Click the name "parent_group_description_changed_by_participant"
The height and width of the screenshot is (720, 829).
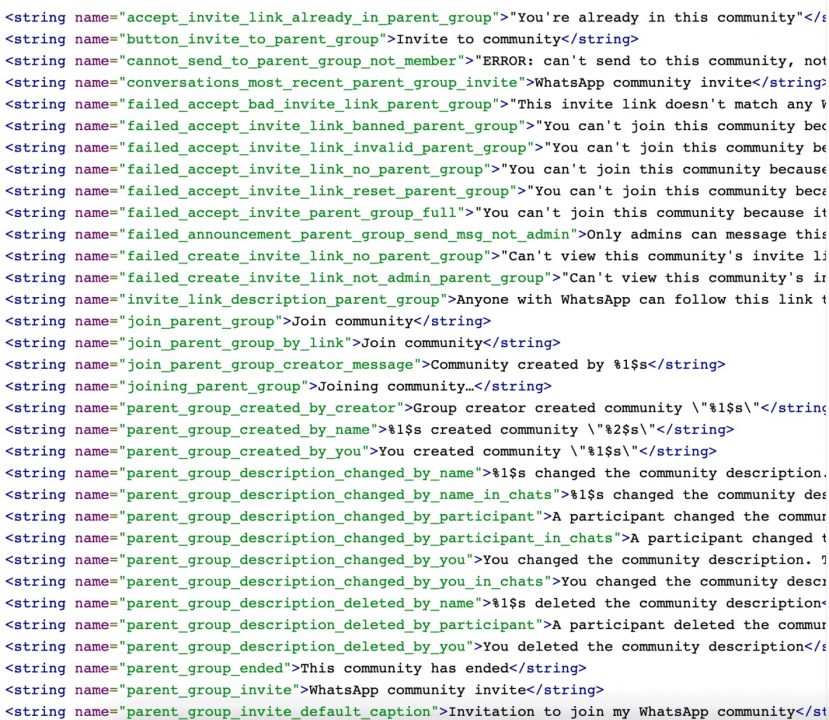tap(331, 516)
